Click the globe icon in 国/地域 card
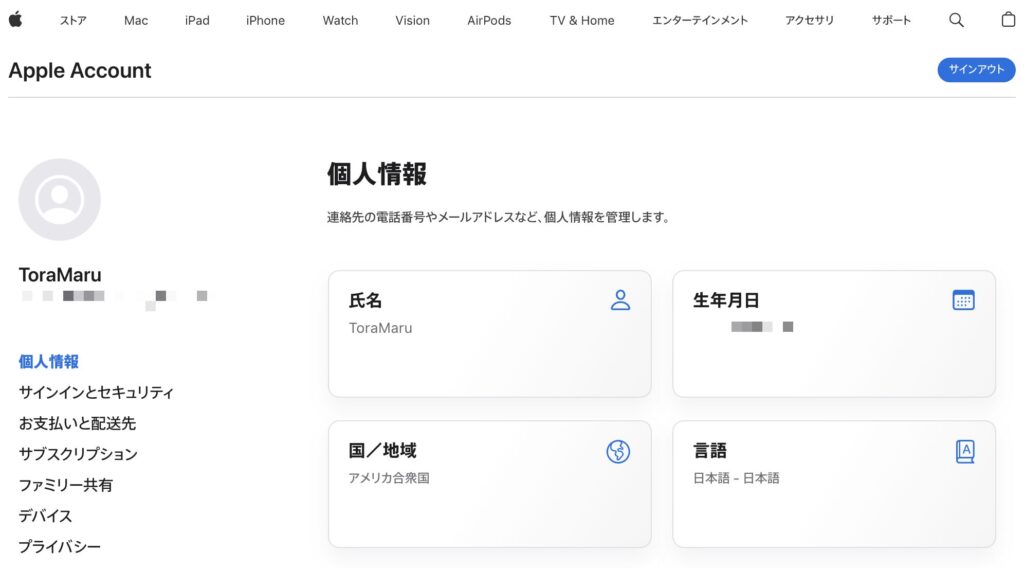Image resolution: width=1024 pixels, height=568 pixels. (618, 451)
